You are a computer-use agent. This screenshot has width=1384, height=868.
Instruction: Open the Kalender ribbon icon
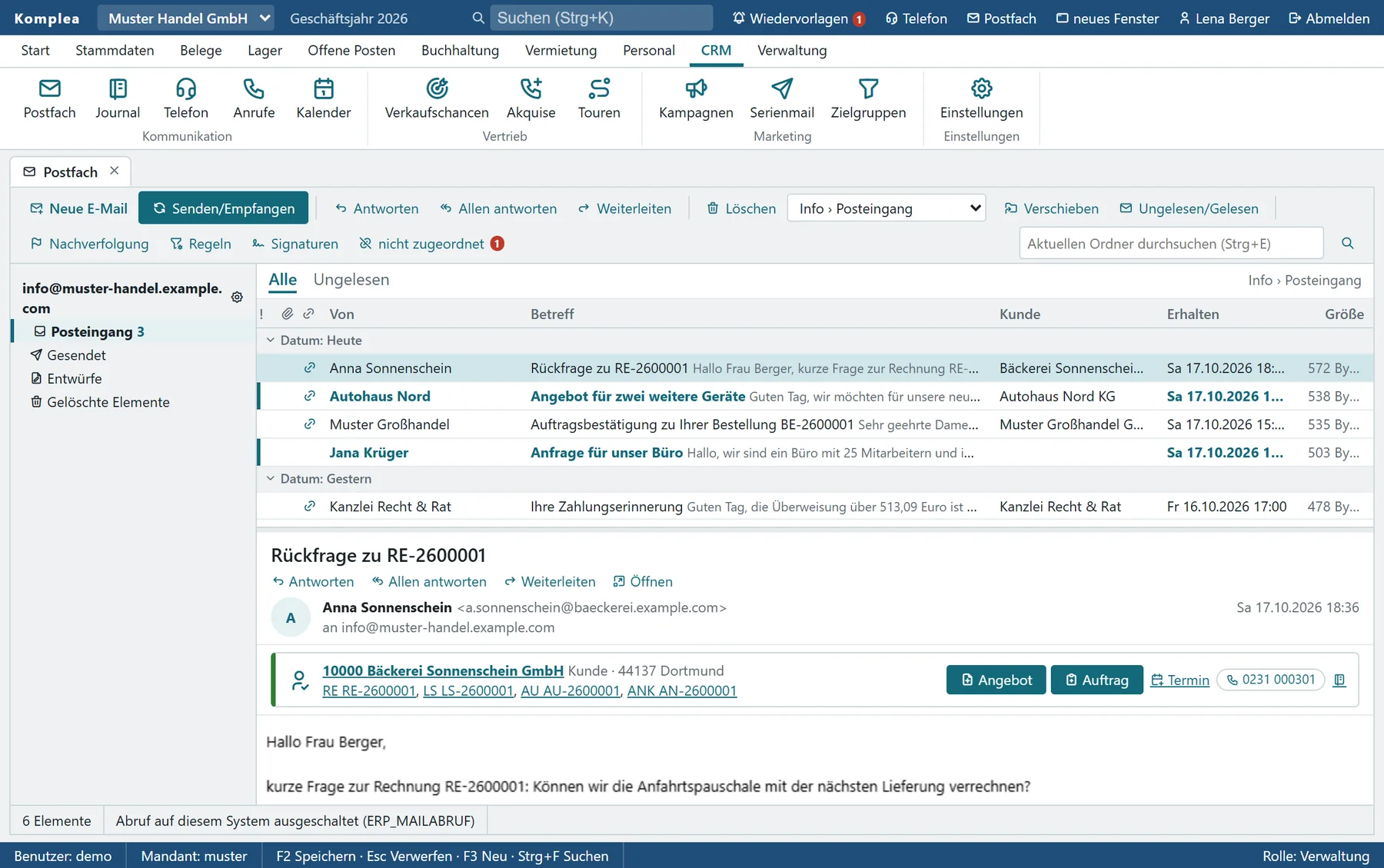324,99
